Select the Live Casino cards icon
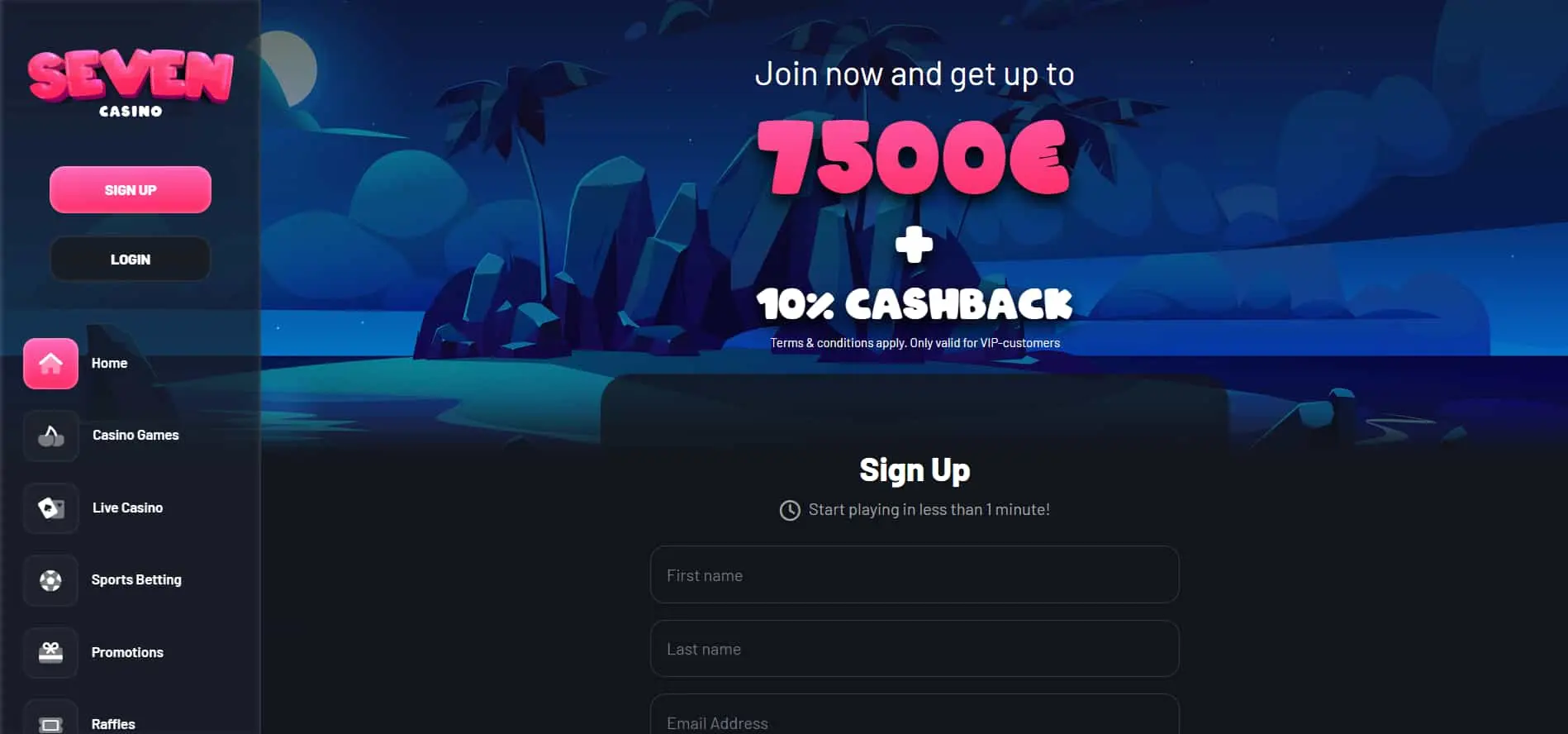This screenshot has width=1568, height=734. tap(50, 508)
